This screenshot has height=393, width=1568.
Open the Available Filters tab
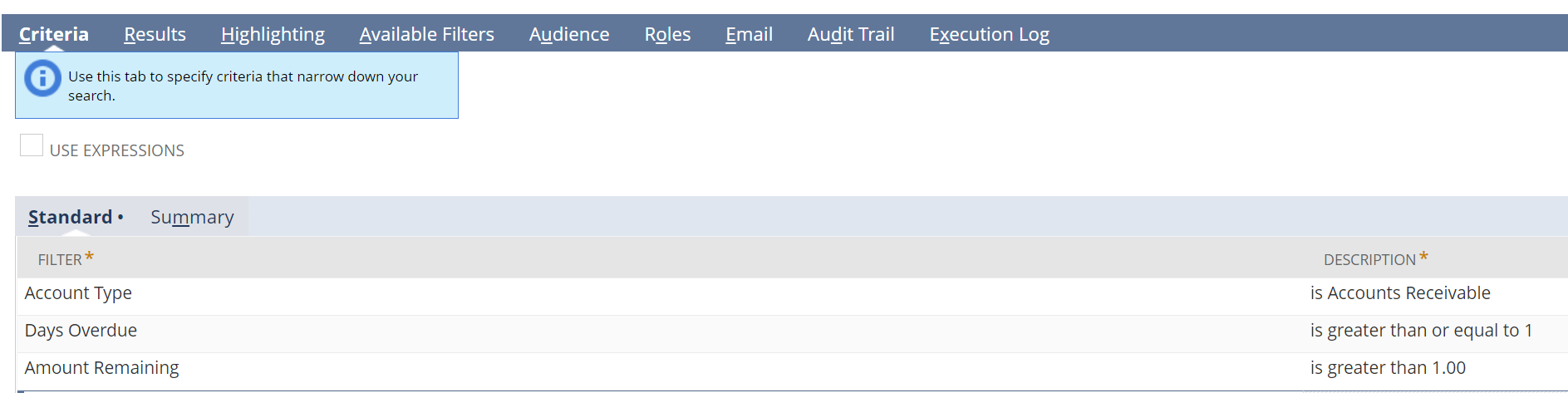point(426,34)
